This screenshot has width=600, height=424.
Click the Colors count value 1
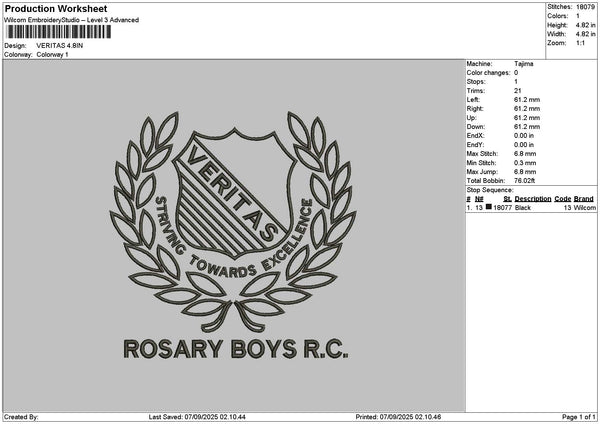tap(578, 16)
